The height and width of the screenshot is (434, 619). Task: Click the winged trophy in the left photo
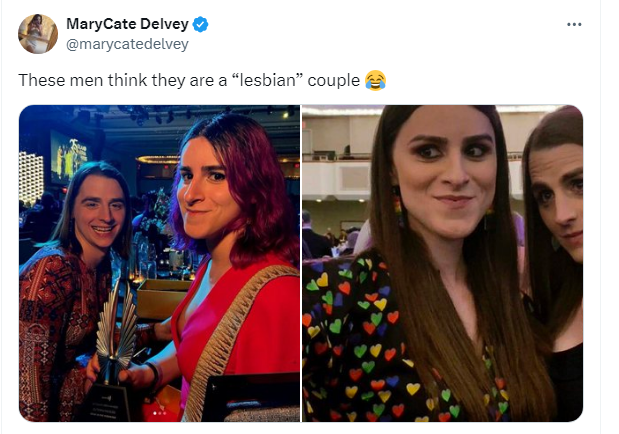(116, 334)
